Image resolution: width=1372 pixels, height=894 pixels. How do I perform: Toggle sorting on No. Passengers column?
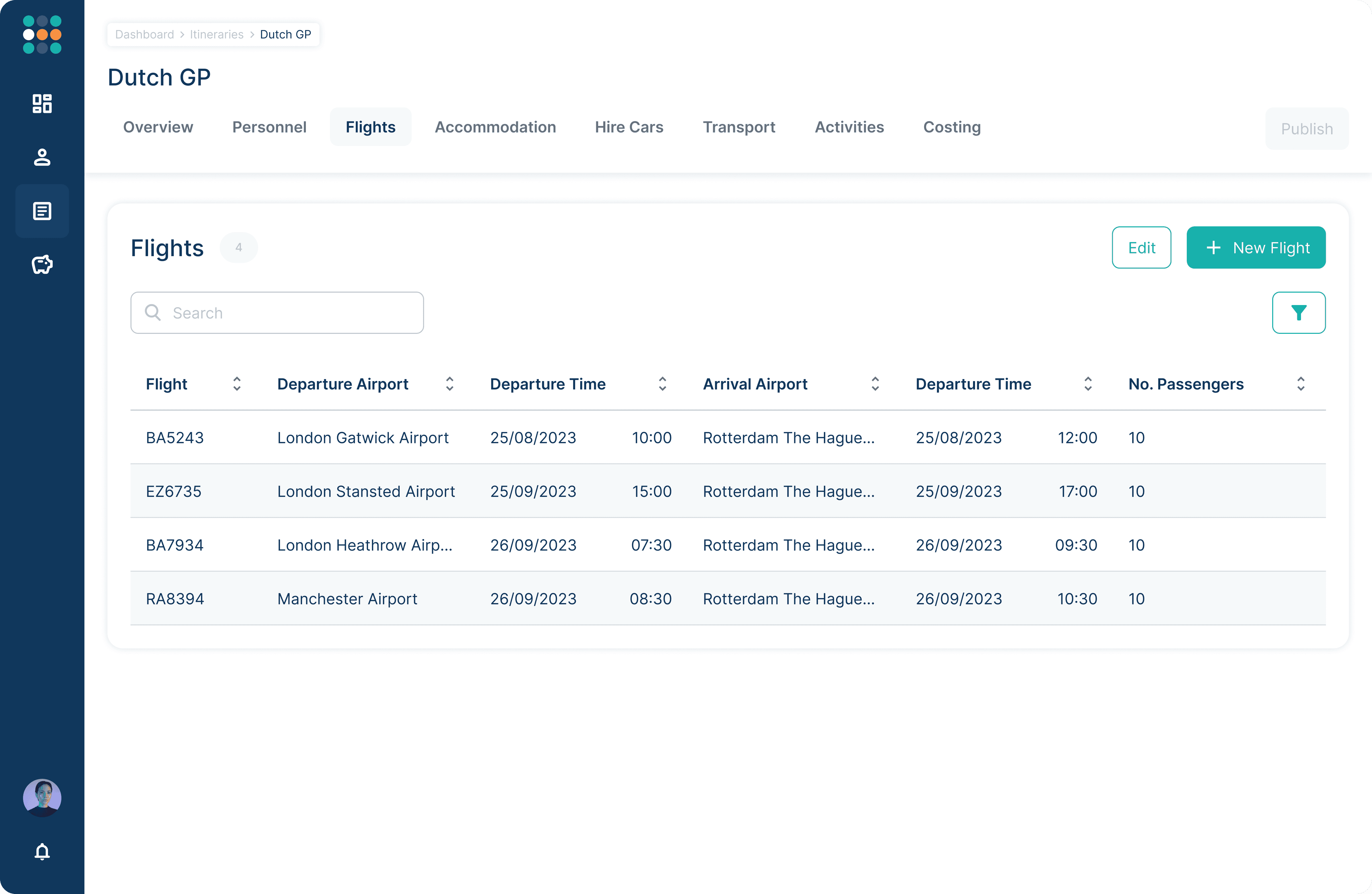click(x=1301, y=384)
